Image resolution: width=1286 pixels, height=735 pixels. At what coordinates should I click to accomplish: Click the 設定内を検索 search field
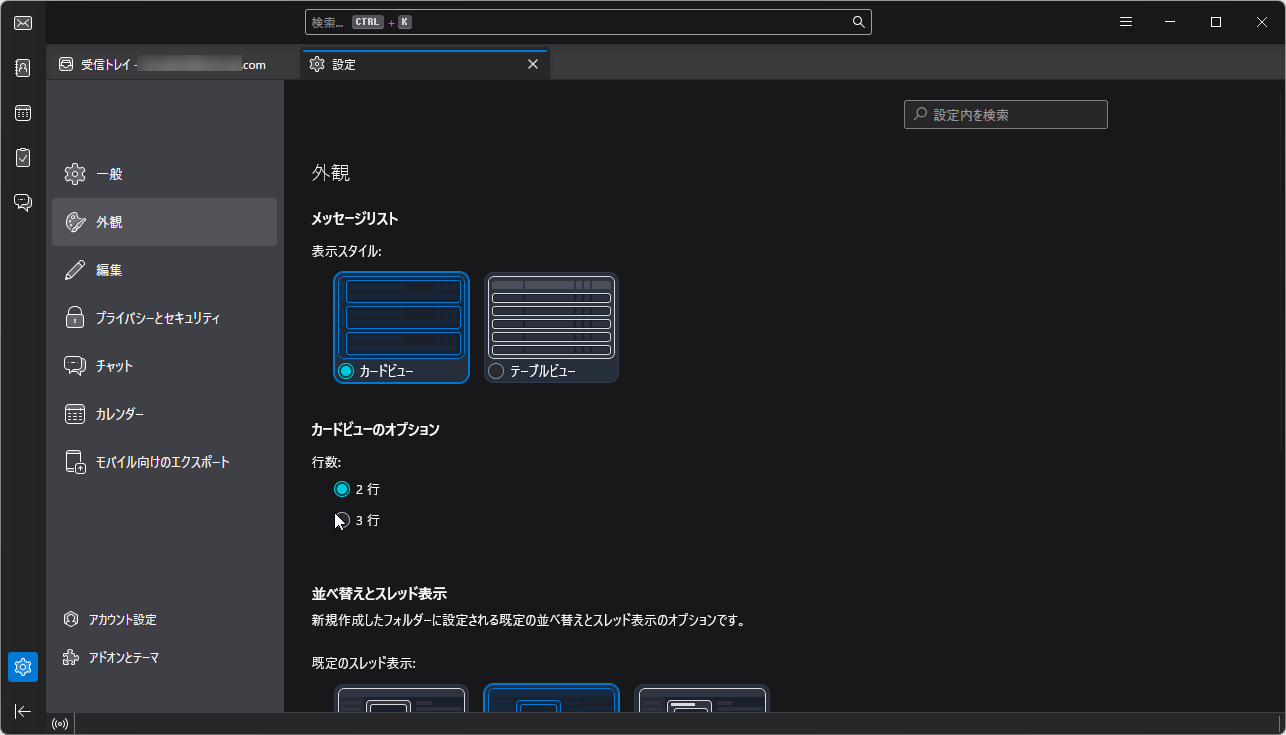1005,114
